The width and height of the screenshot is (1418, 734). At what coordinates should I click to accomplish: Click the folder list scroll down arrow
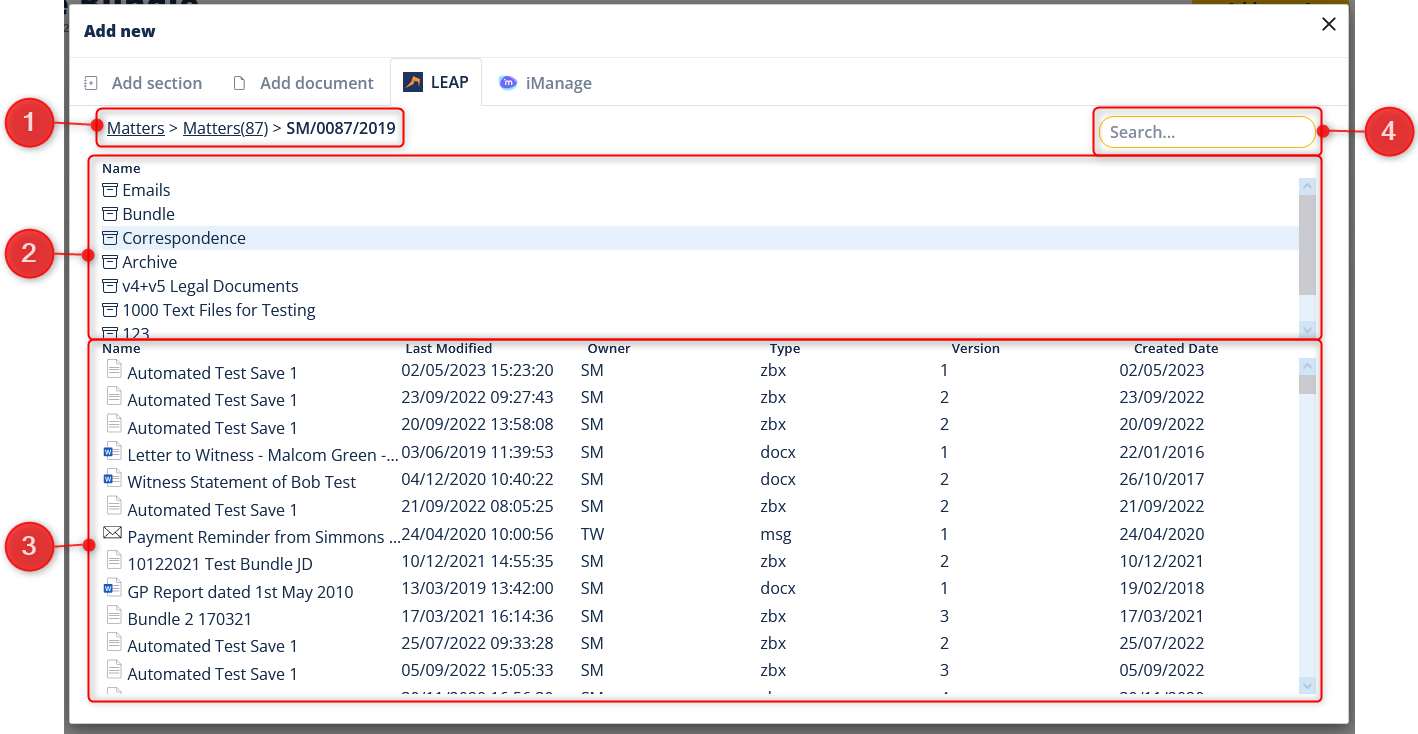[x=1307, y=329]
